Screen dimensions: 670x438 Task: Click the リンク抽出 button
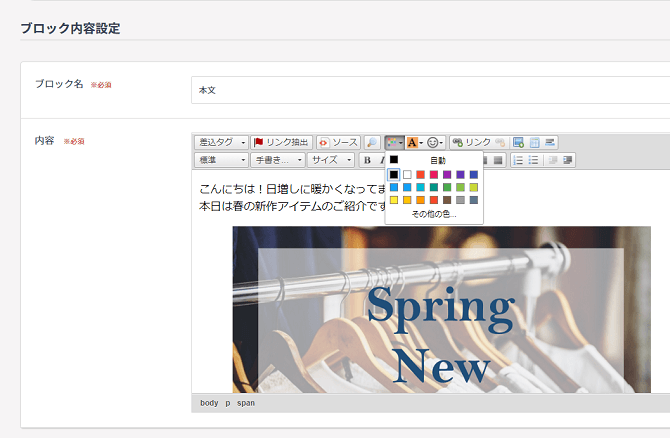point(281,143)
